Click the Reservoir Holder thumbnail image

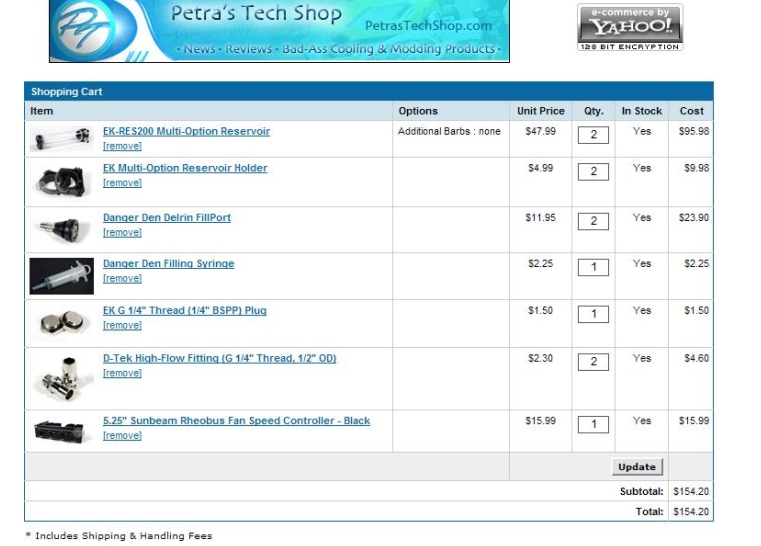pyautogui.click(x=62, y=182)
